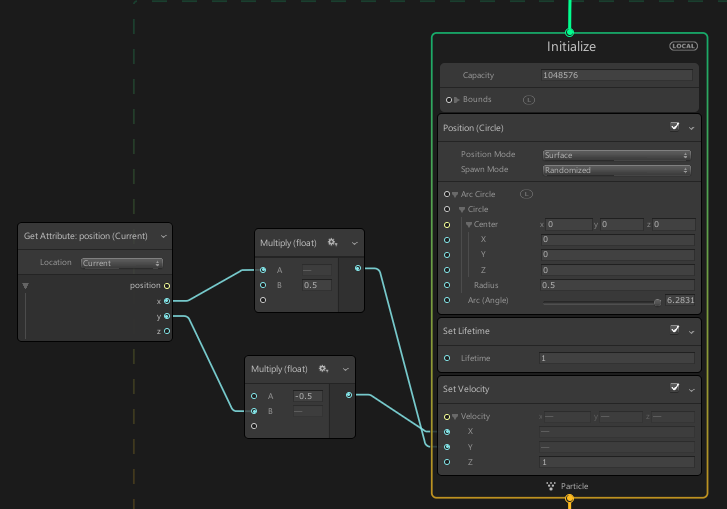Collapse the Velocity property triangle
Image resolution: width=727 pixels, height=509 pixels.
[455, 417]
